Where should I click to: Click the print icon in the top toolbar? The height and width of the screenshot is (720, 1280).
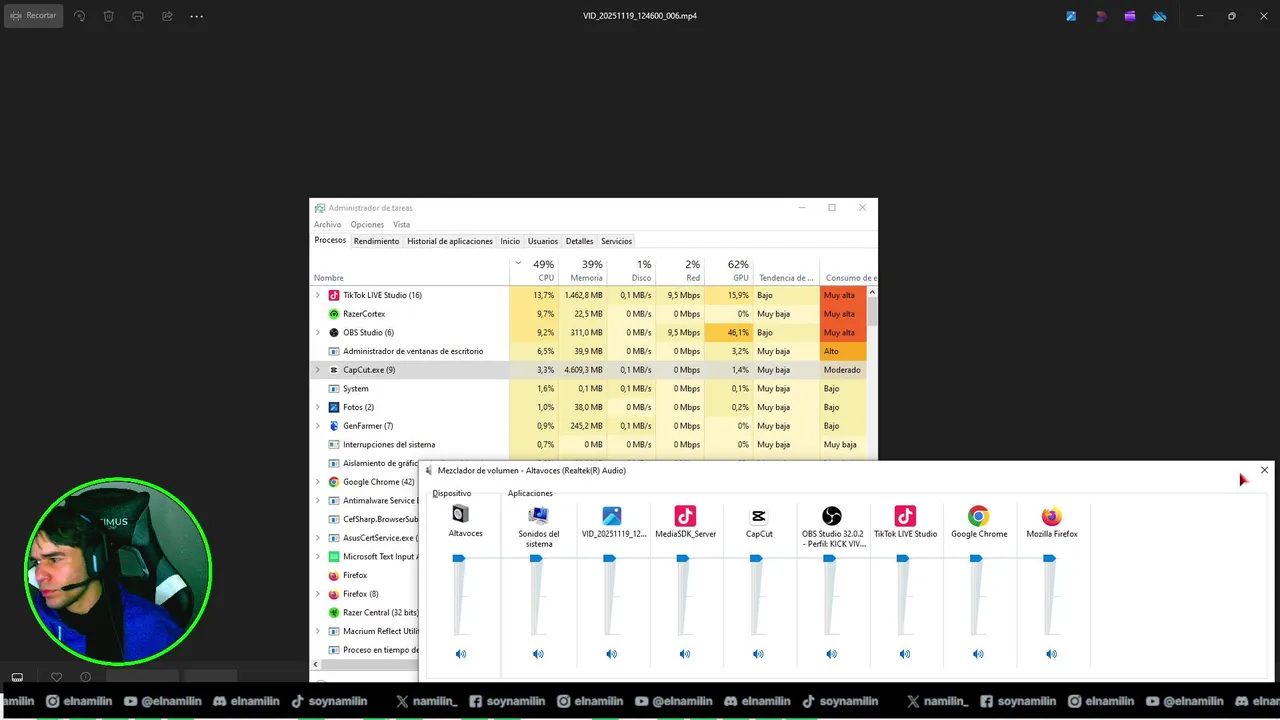tap(138, 16)
